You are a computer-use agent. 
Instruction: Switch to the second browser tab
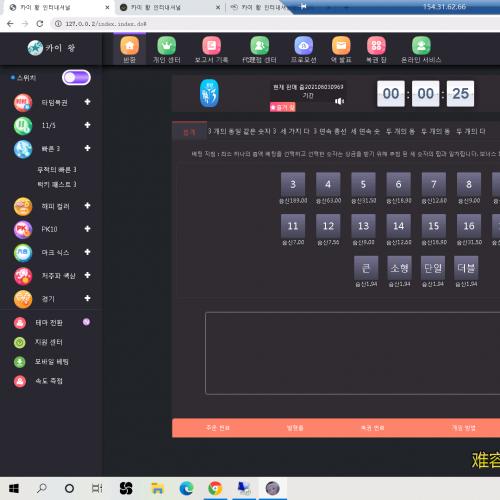170,7
